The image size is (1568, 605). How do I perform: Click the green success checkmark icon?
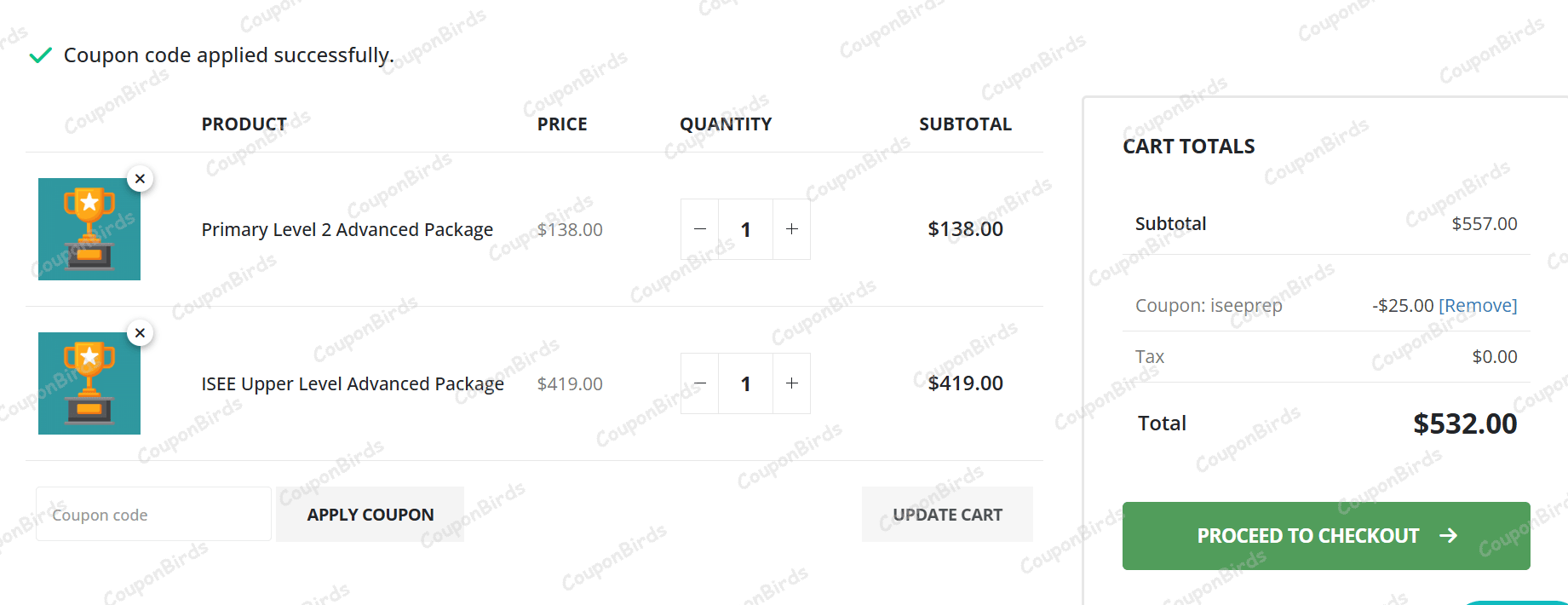[40, 56]
